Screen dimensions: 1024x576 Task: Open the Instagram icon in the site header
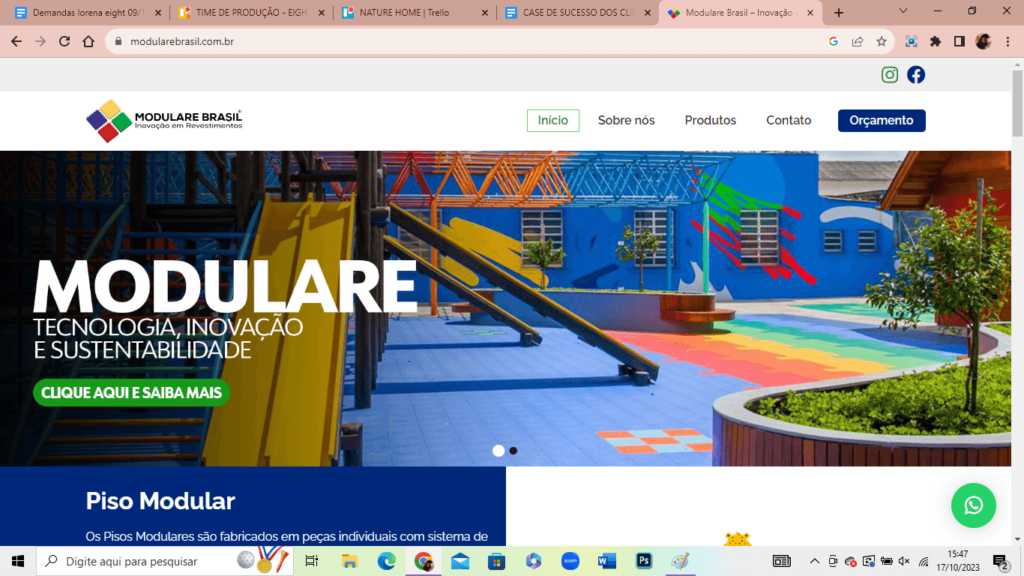click(889, 74)
